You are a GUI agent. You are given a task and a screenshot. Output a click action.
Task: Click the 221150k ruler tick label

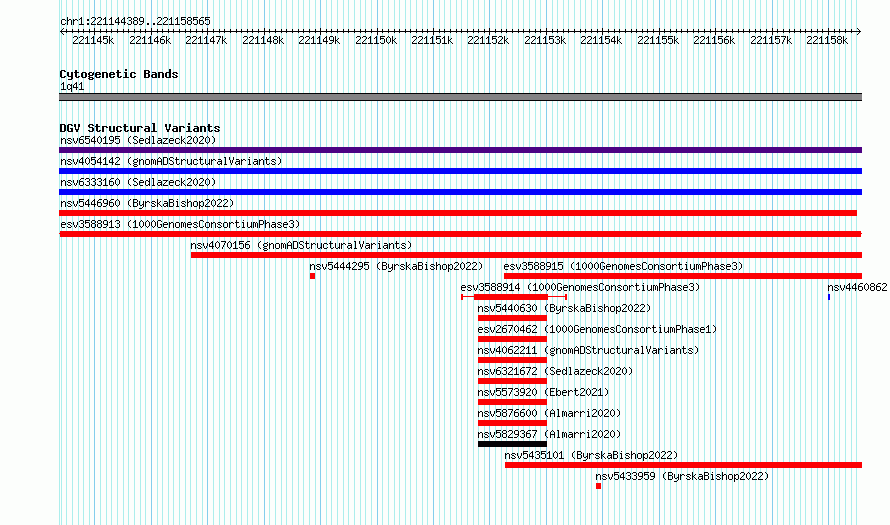376,40
